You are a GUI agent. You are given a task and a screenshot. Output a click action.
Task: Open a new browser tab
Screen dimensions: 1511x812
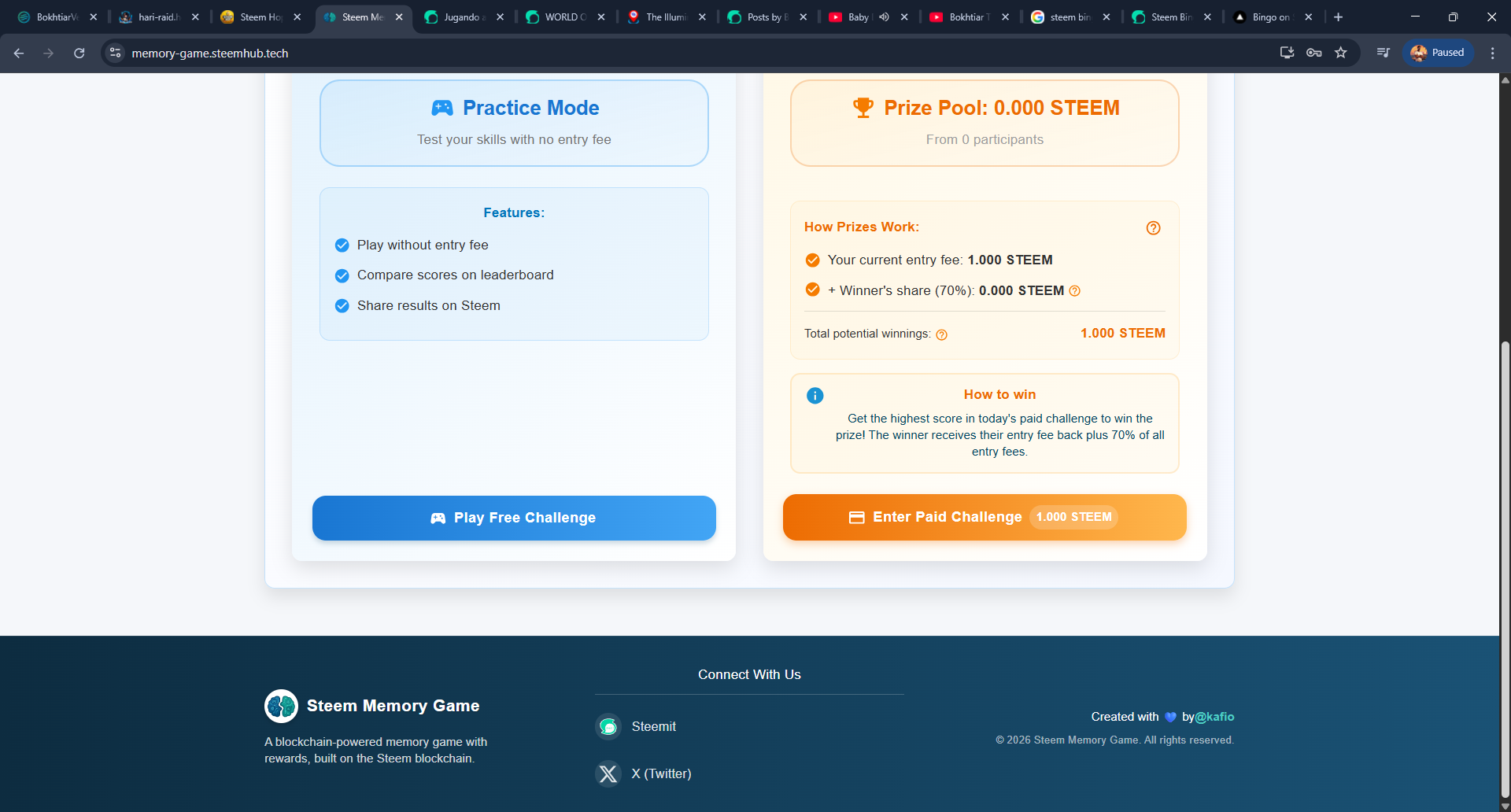point(1338,17)
